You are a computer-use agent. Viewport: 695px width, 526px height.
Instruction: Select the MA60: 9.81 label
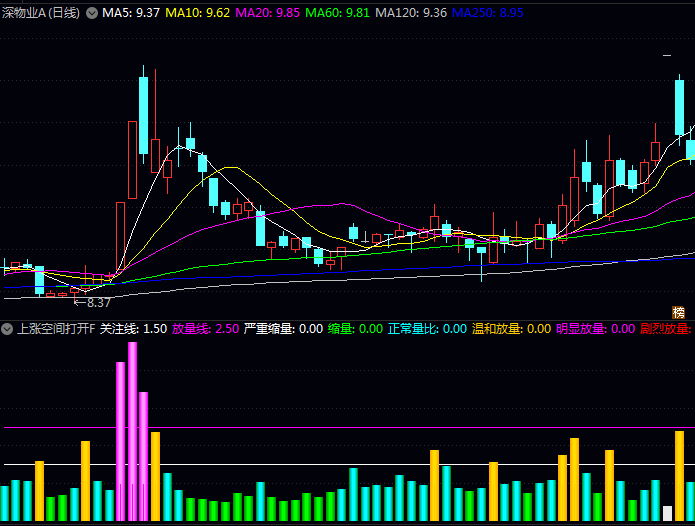pos(337,13)
